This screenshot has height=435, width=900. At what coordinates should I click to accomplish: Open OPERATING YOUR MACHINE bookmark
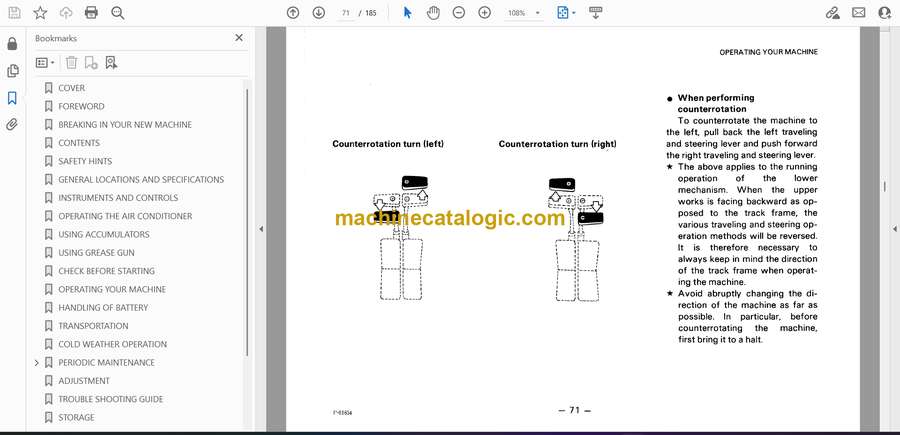111,289
